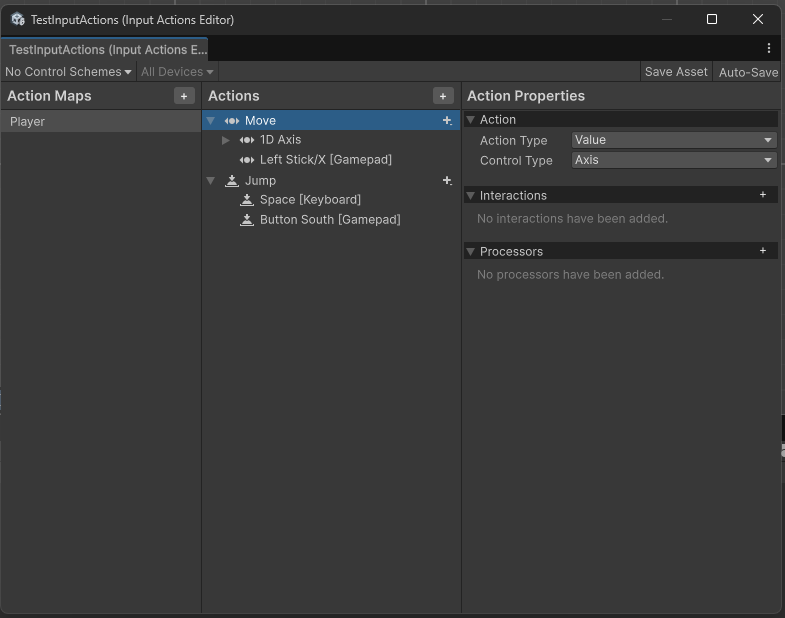This screenshot has width=785, height=618.
Task: Open the Action Type dropdown
Action: click(x=673, y=140)
